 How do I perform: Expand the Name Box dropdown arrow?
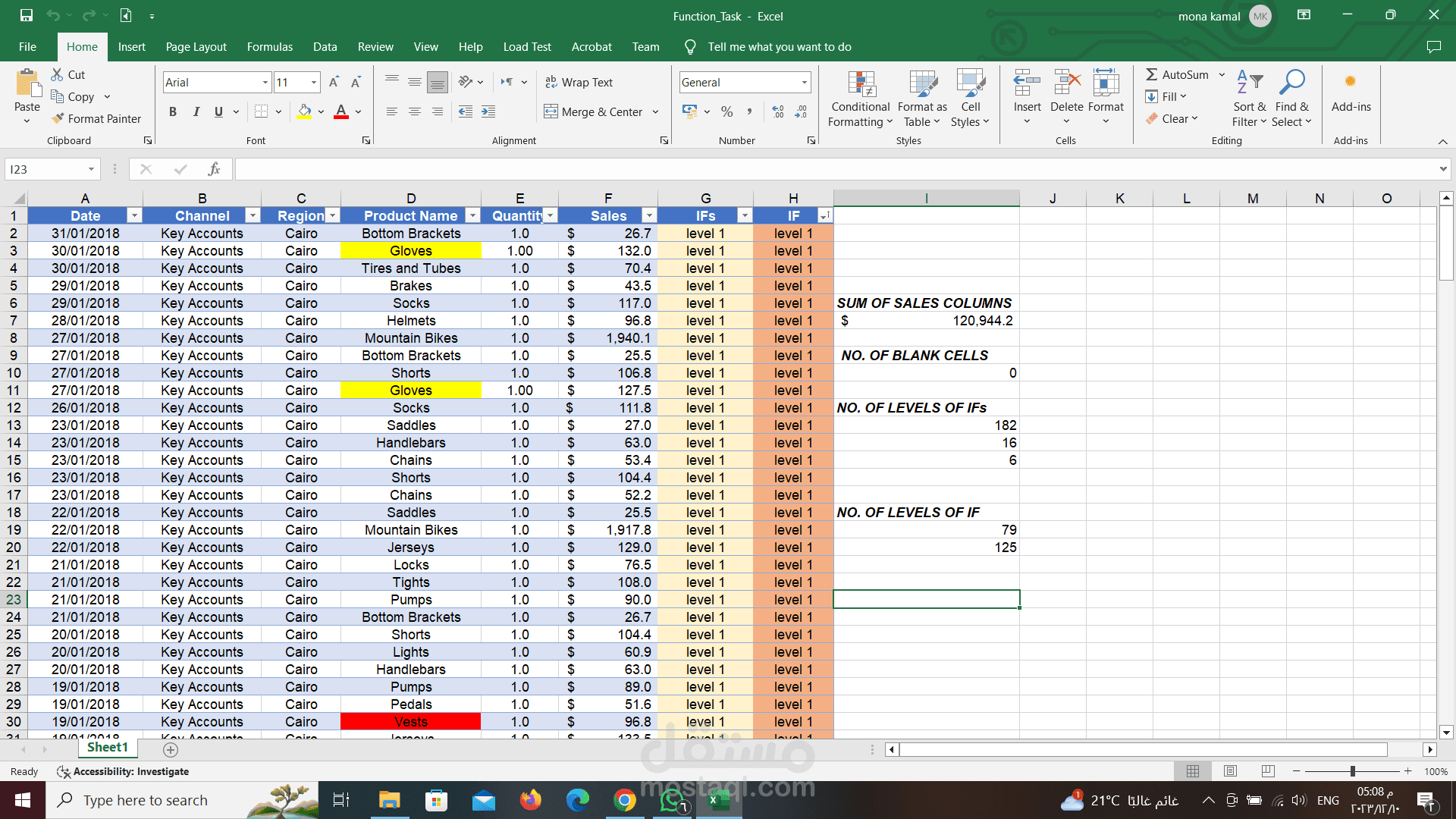coord(91,169)
